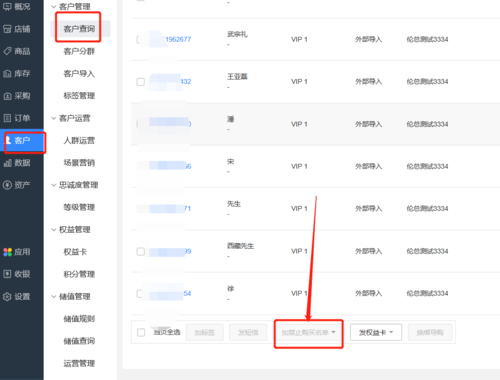
Task: Open the 订单 orders icon in sidebar
Action: pyautogui.click(x=7, y=118)
